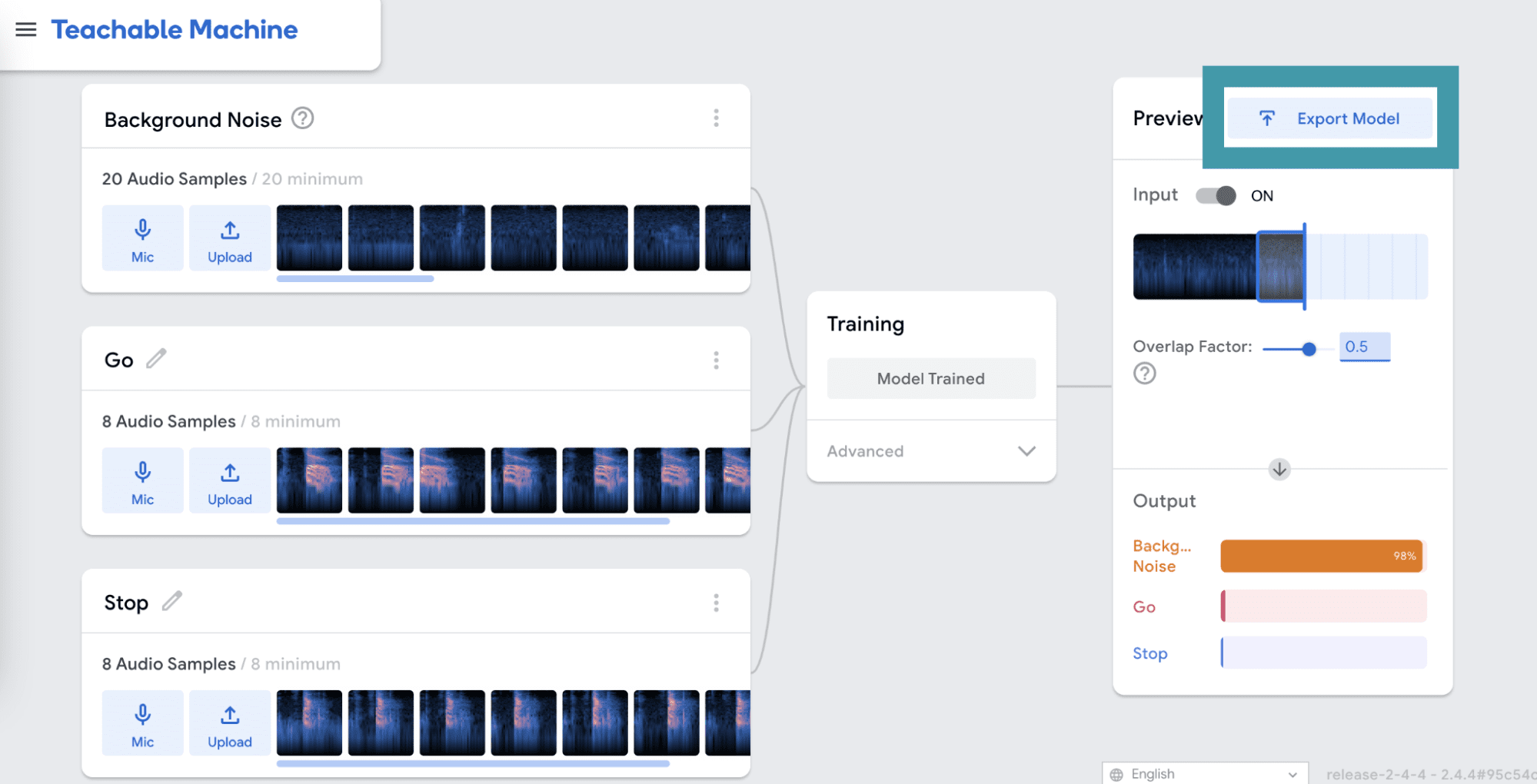Open the Background Noise three-dot options menu

(x=716, y=118)
